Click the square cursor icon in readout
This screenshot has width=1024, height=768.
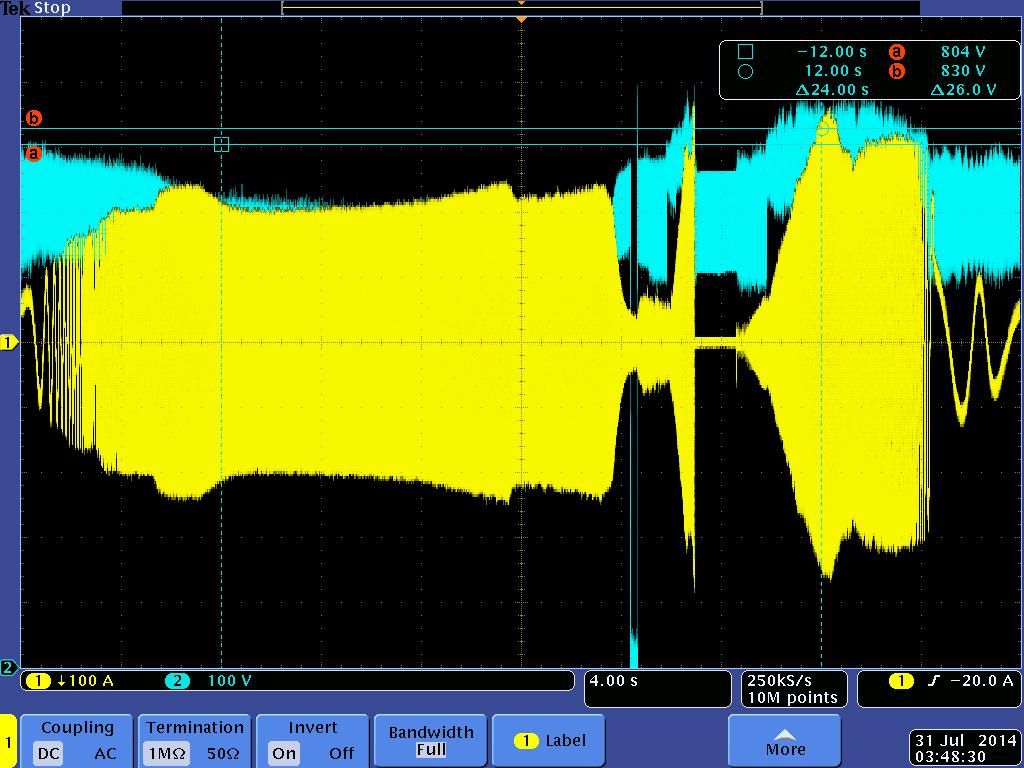point(745,52)
